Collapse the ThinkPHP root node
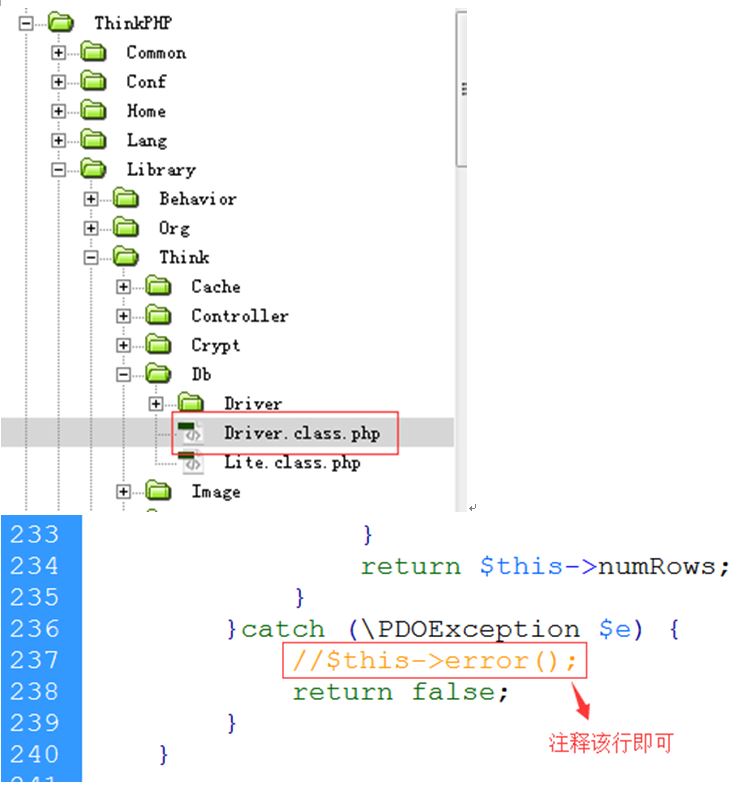Image resolution: width=754 pixels, height=787 pixels. click(26, 23)
